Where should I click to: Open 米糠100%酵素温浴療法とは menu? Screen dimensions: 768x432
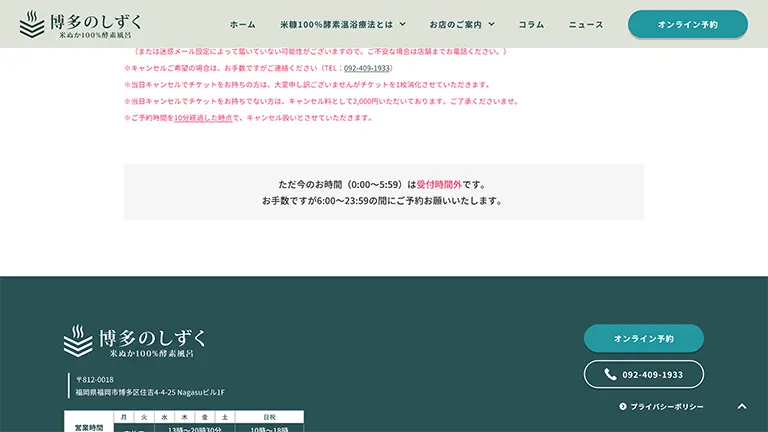pyautogui.click(x=336, y=24)
